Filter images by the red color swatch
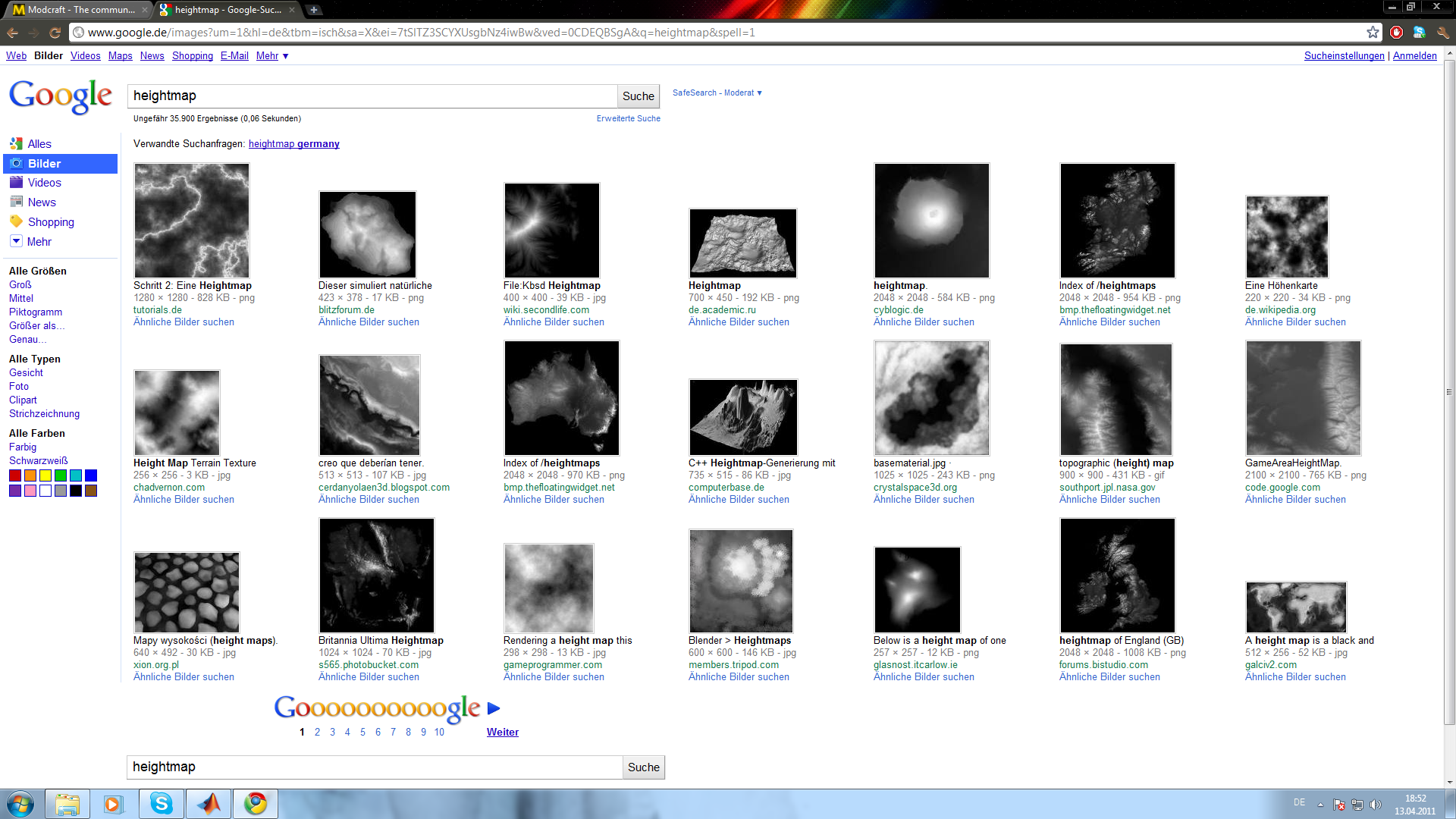Viewport: 1456px width, 819px height. click(15, 475)
